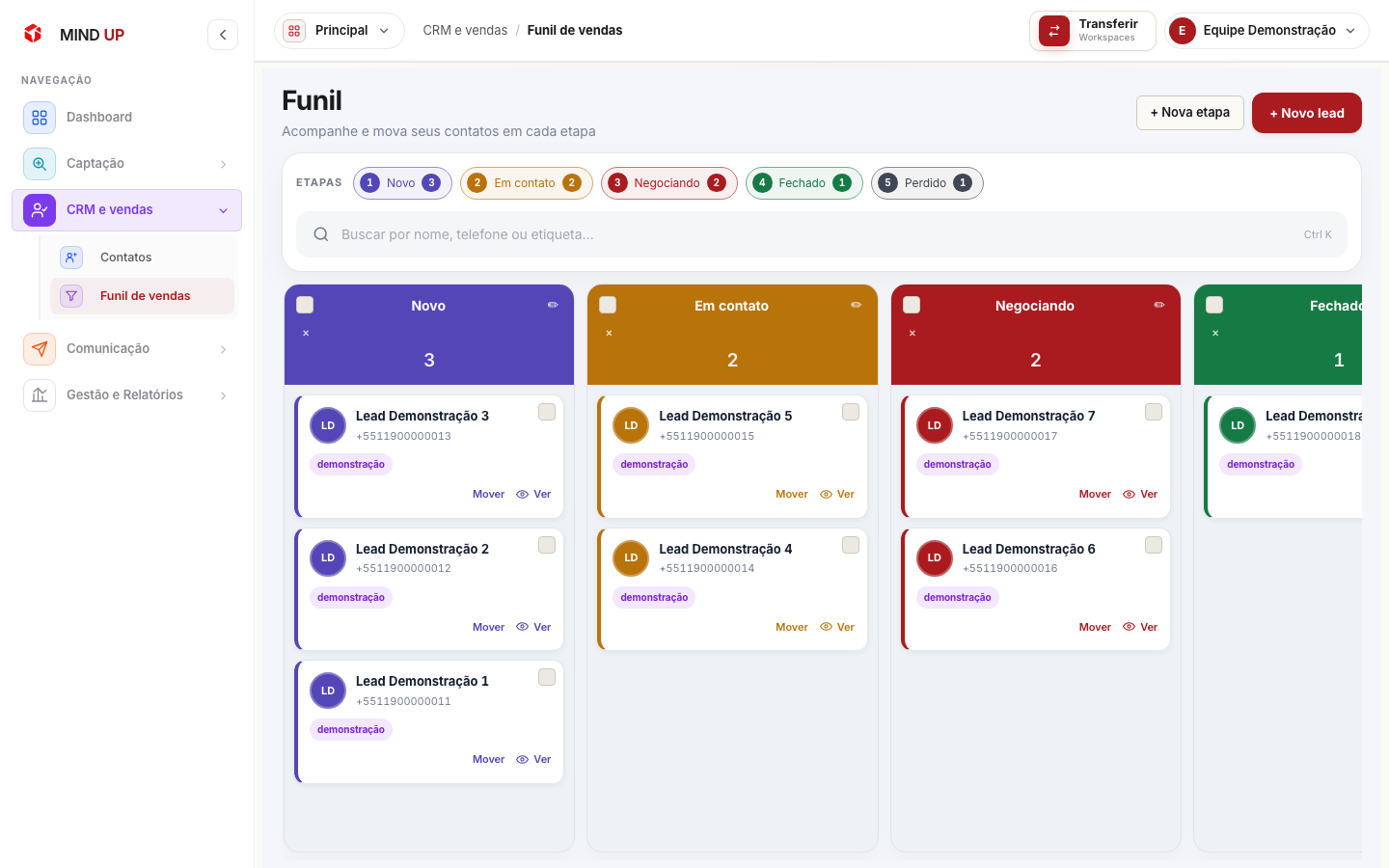Delete the Novo stage with x icon

[x=306, y=334]
